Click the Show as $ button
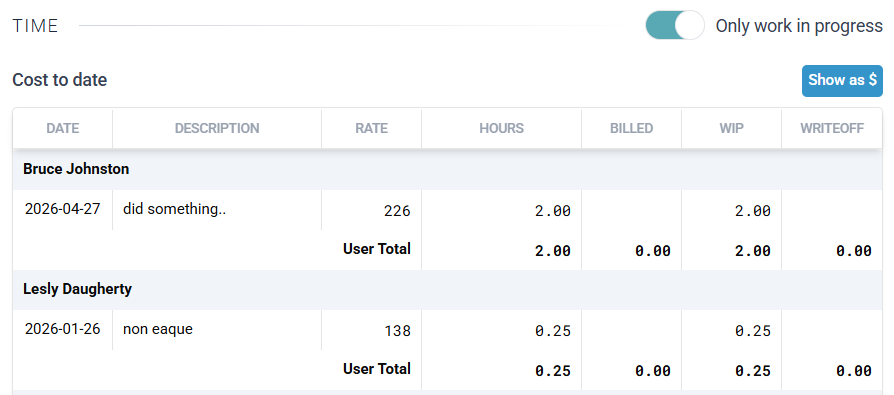 tap(842, 81)
